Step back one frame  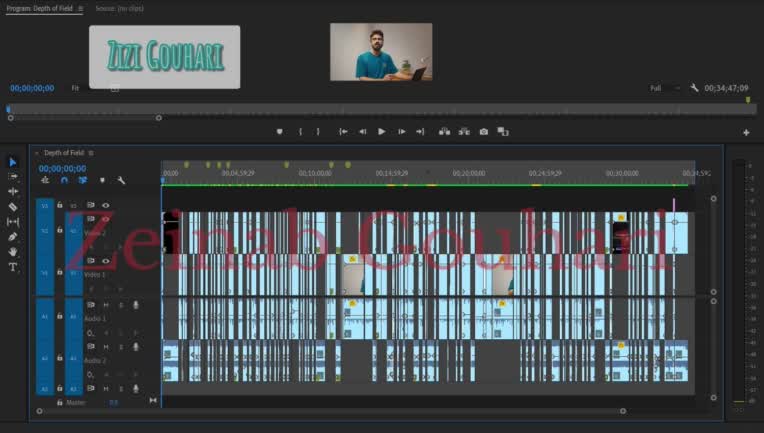[363, 132]
